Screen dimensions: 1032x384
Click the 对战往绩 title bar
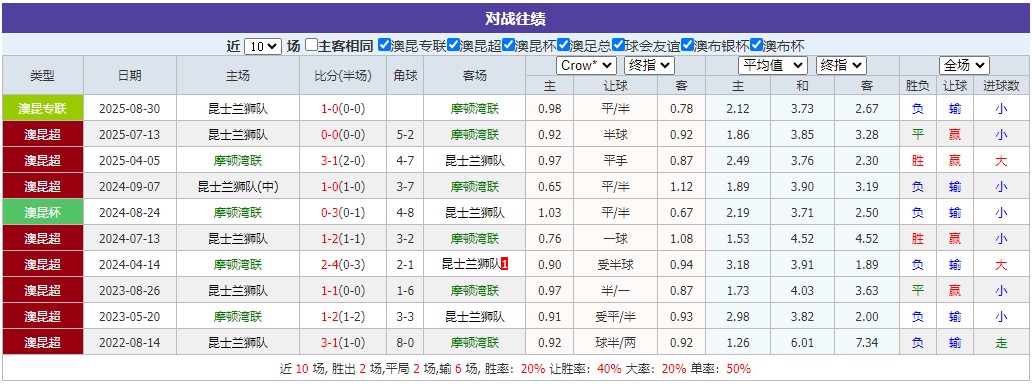pos(516,18)
